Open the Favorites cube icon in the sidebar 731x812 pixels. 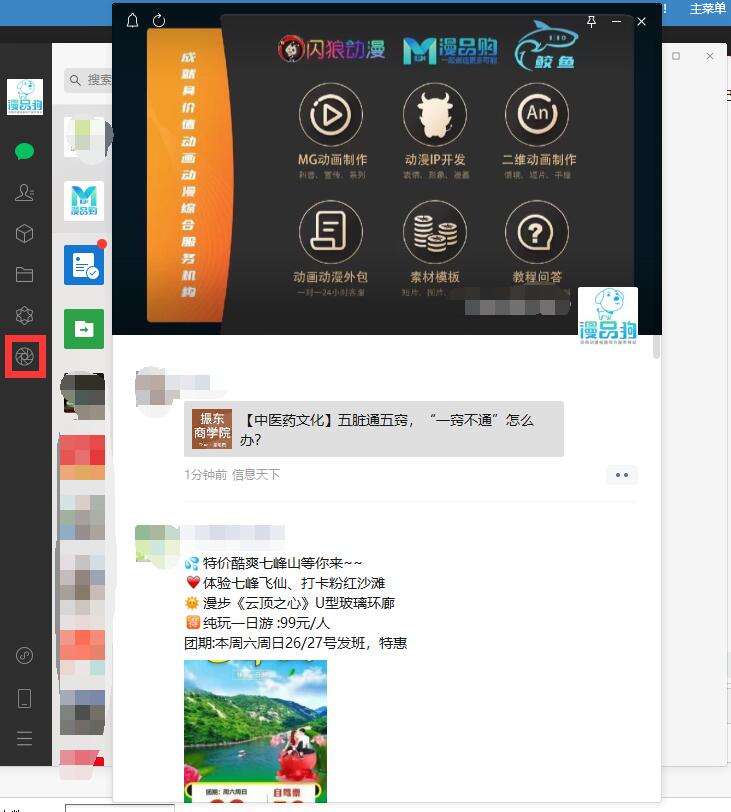click(x=24, y=234)
